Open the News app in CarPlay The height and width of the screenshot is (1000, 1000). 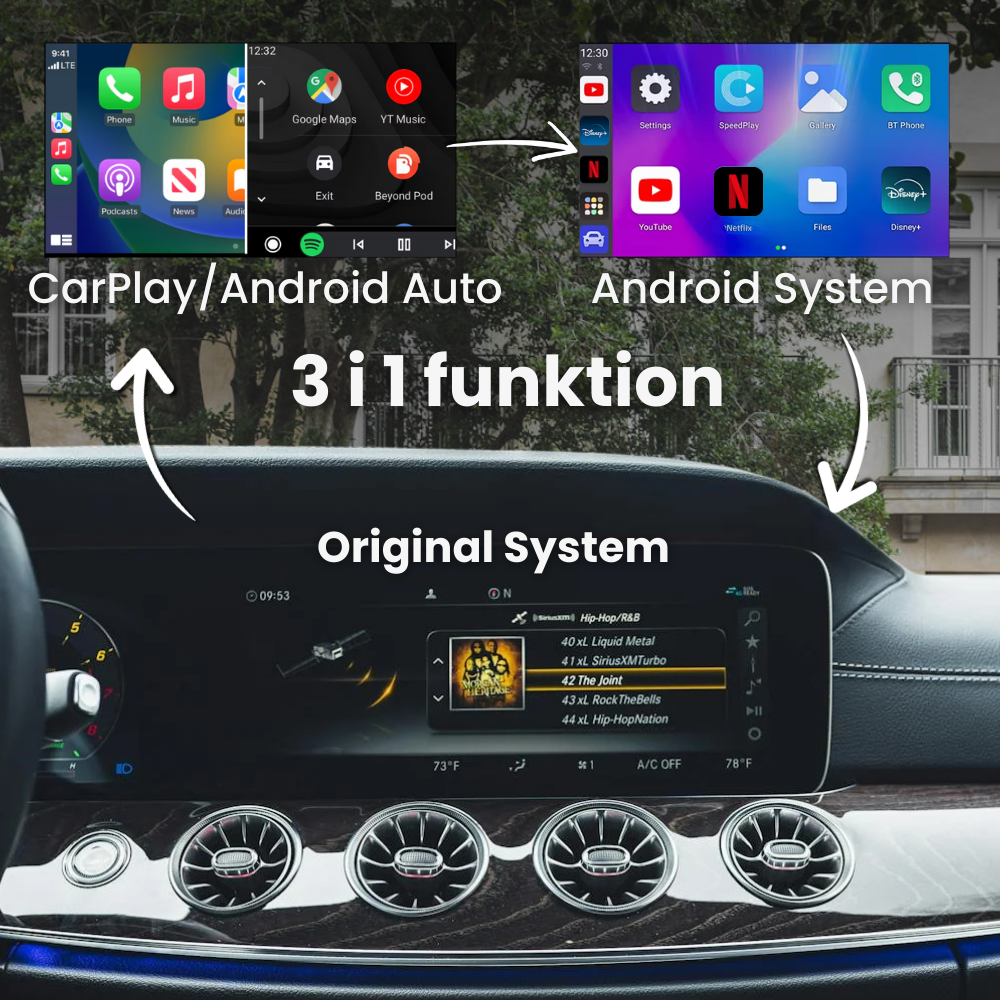pos(184,180)
